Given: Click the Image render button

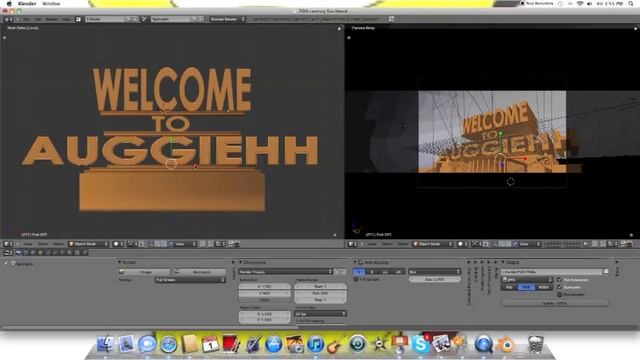Looking at the screenshot, I should click(x=144, y=272).
